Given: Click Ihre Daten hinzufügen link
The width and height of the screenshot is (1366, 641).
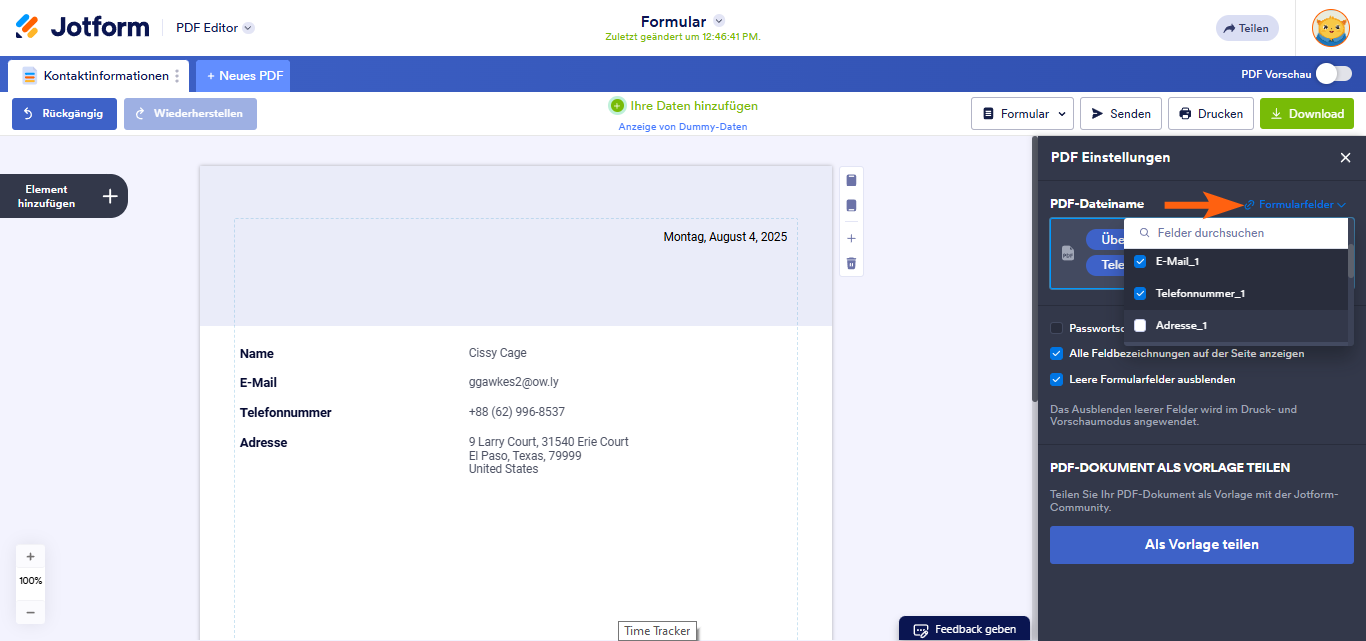Looking at the screenshot, I should (x=694, y=105).
